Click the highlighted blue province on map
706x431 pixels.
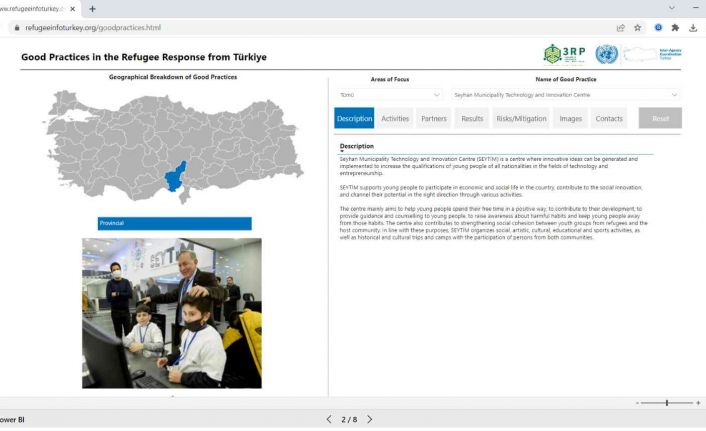pos(175,177)
